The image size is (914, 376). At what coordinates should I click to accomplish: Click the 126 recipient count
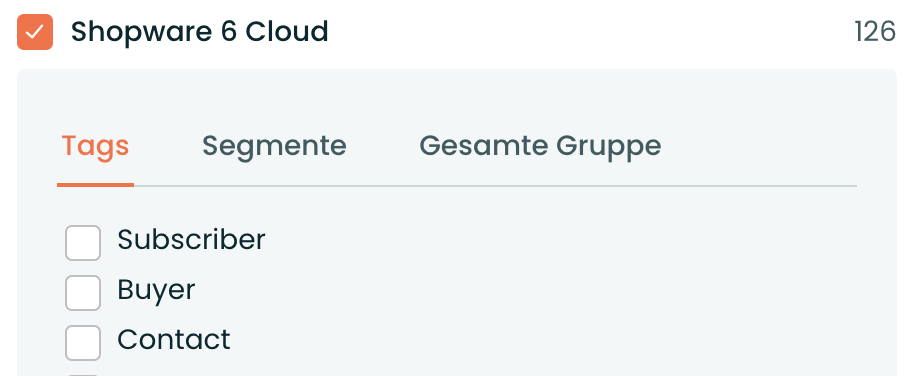875,32
